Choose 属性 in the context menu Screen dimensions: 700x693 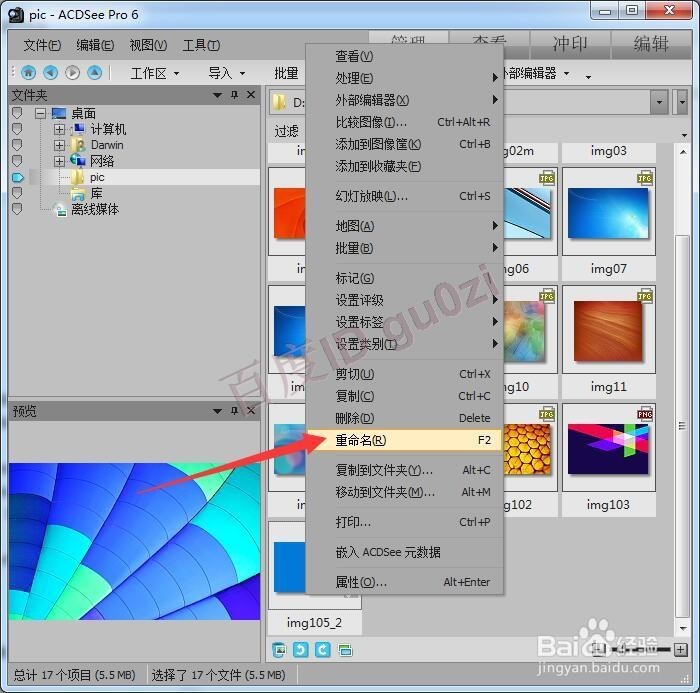click(x=404, y=582)
